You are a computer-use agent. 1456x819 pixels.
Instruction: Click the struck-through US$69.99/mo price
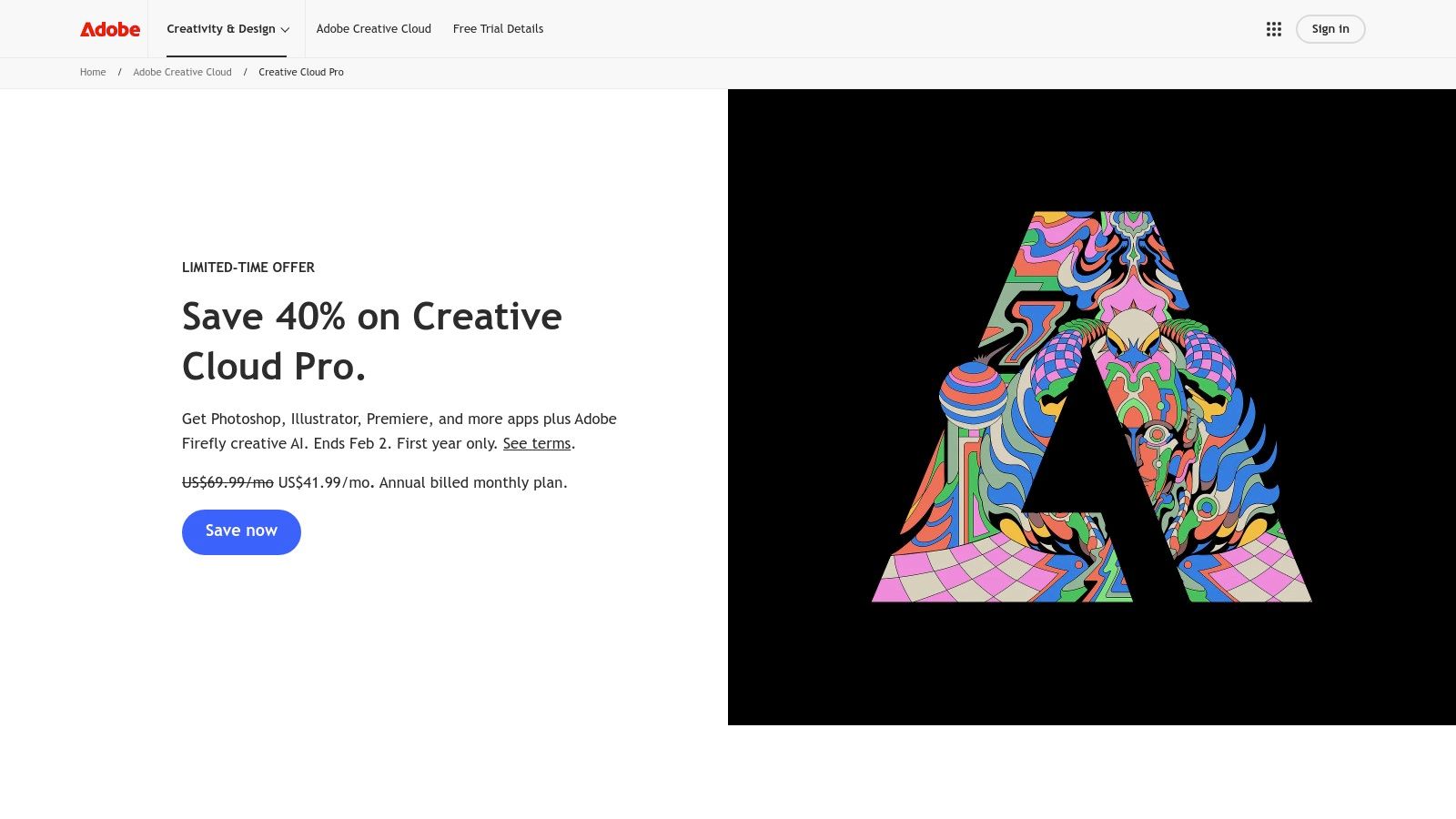227,482
